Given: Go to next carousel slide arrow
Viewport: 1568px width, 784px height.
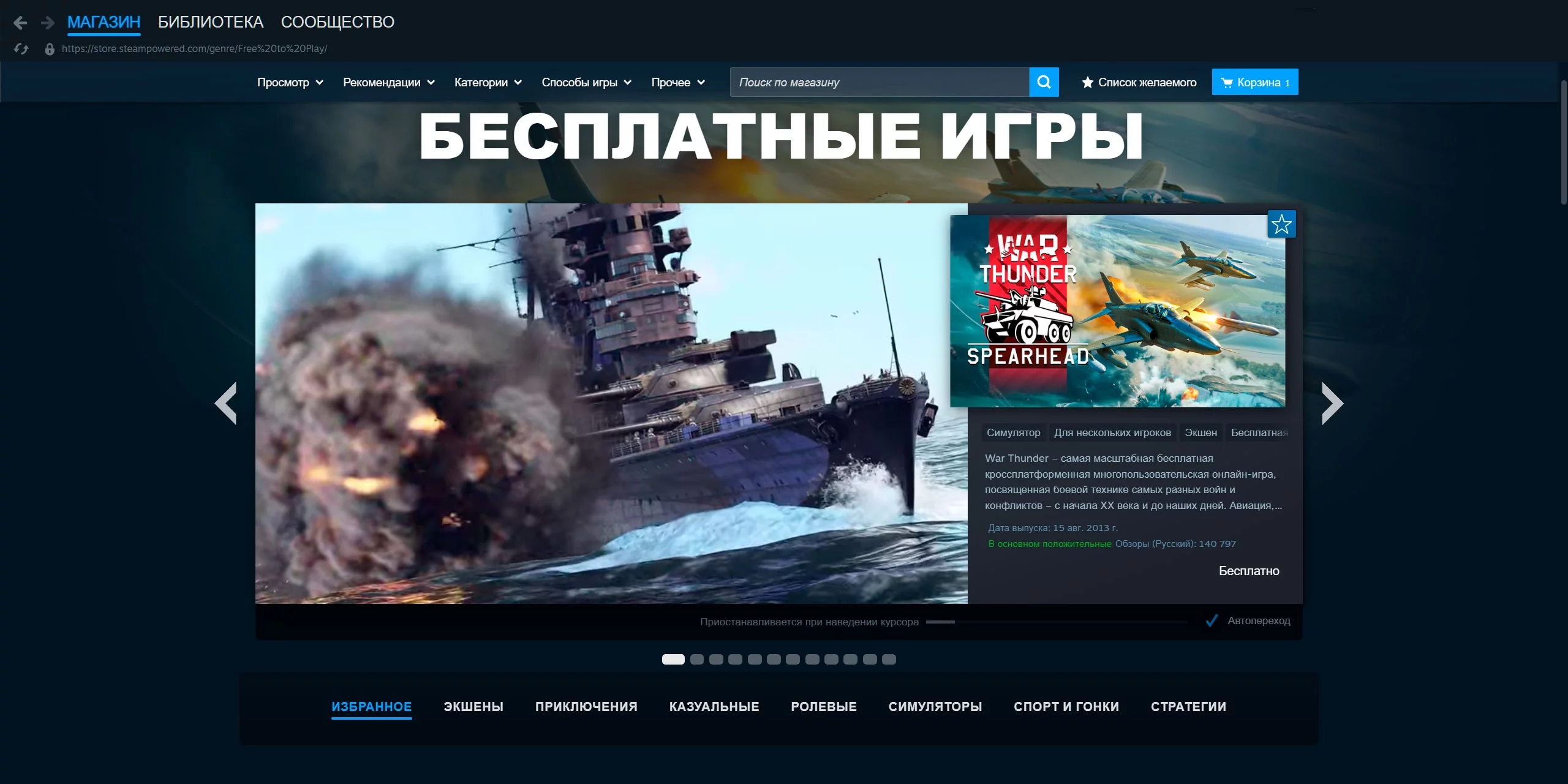Looking at the screenshot, I should pyautogui.click(x=1332, y=403).
